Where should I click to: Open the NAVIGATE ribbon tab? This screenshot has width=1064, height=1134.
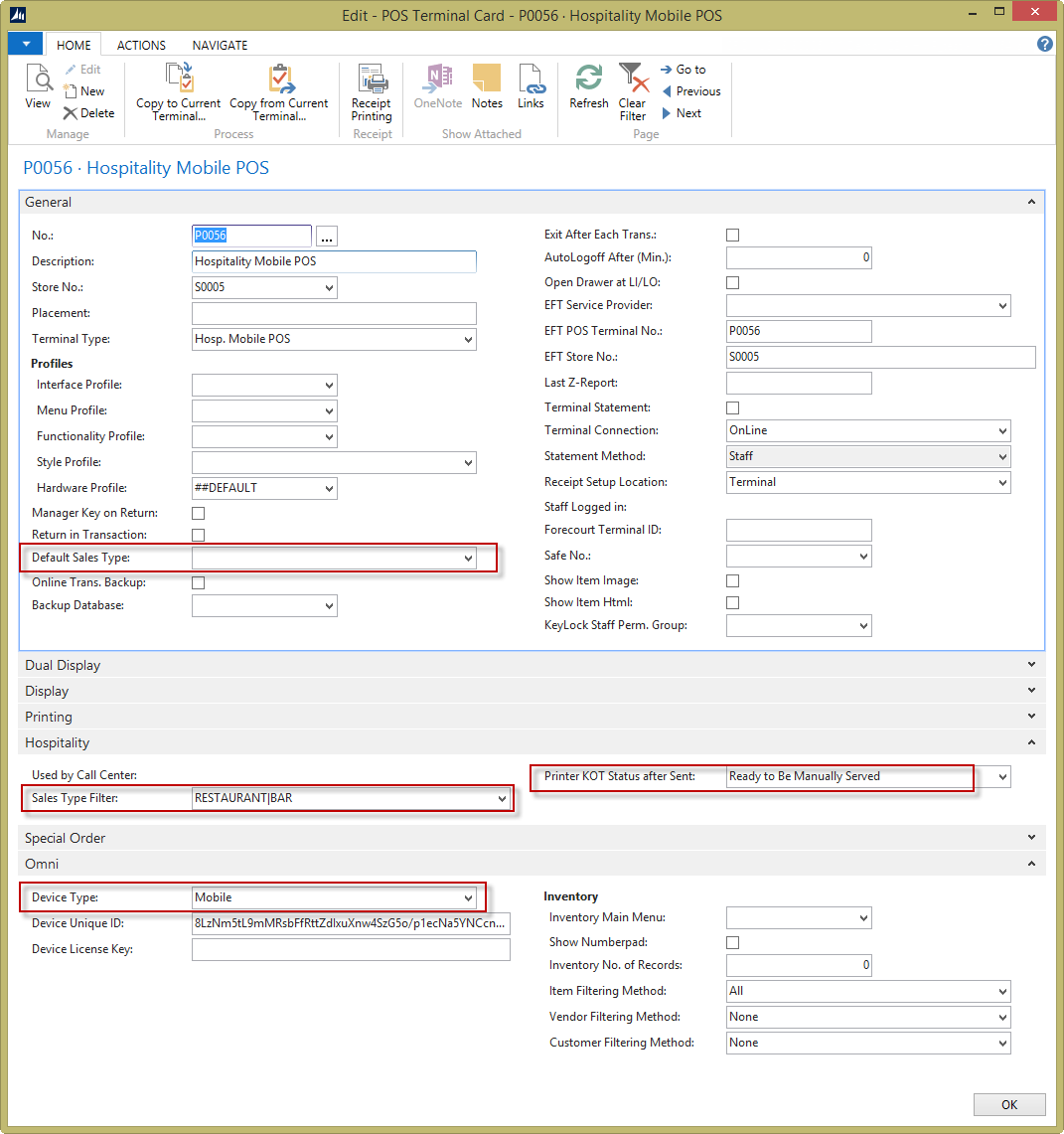pos(220,46)
